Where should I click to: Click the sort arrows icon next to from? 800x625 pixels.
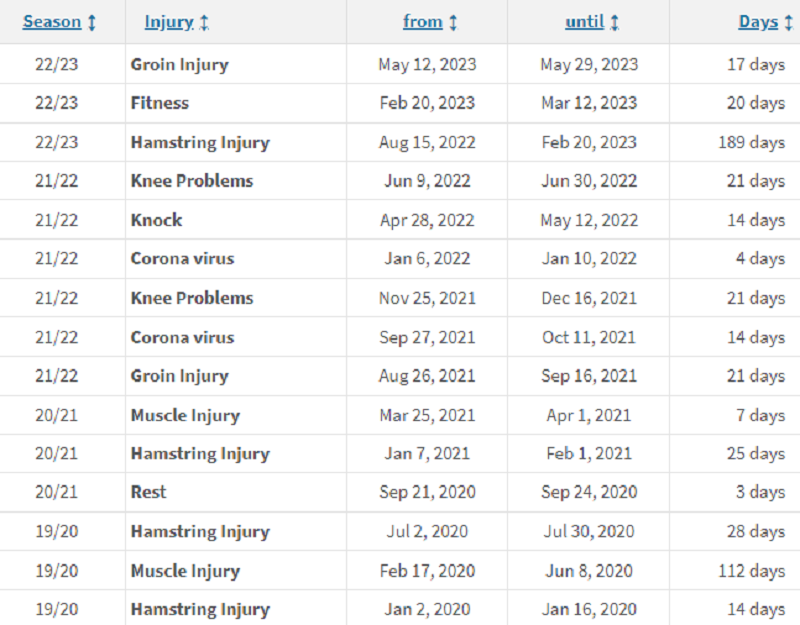(453, 22)
